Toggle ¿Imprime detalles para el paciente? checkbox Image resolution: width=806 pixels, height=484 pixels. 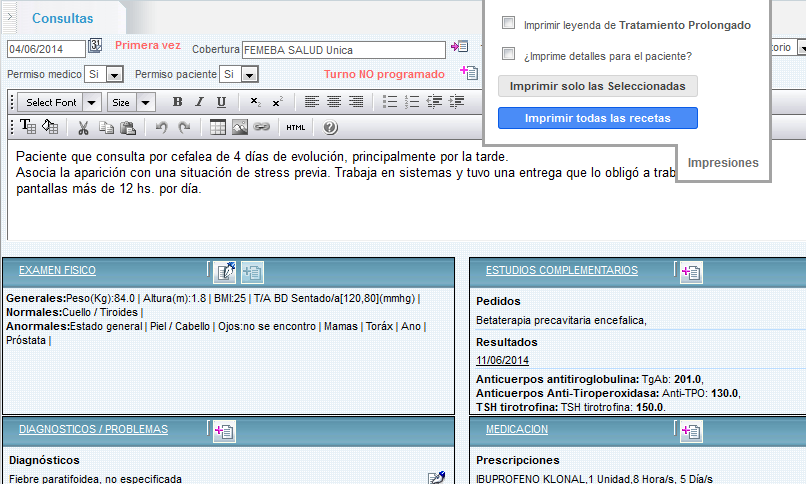508,55
